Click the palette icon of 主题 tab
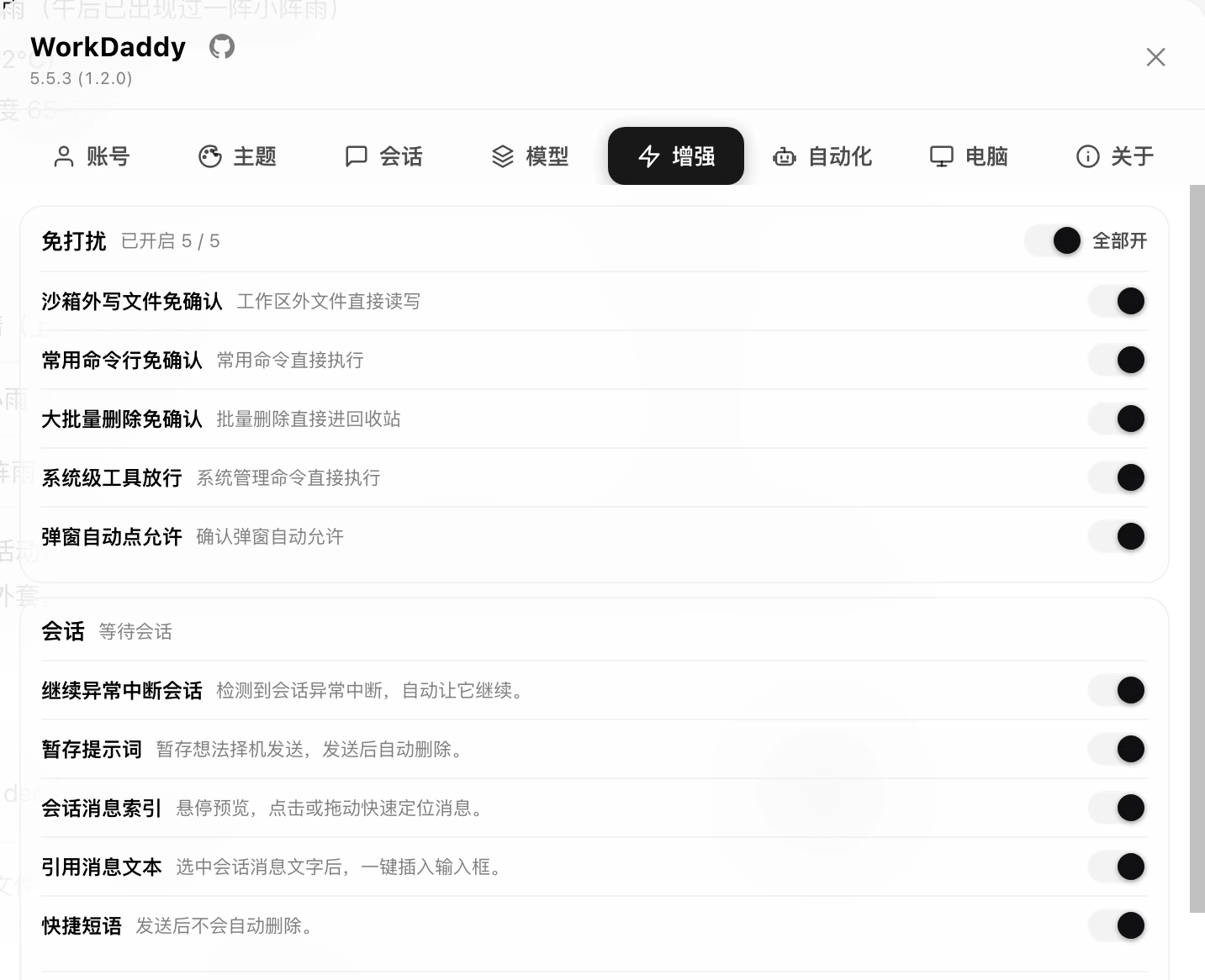1205x980 pixels. point(210,156)
